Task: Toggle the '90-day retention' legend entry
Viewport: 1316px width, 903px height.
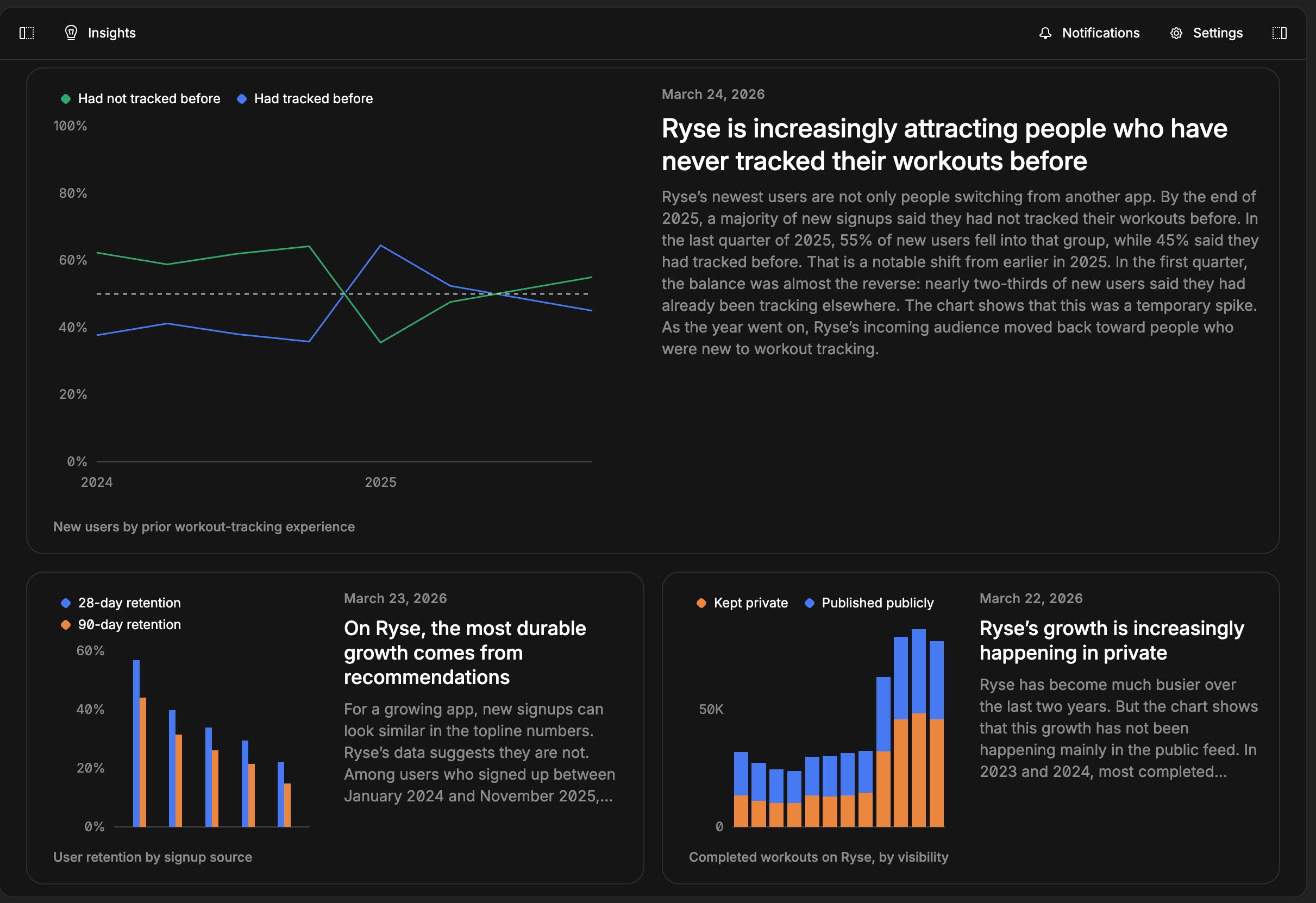Action: (x=129, y=624)
